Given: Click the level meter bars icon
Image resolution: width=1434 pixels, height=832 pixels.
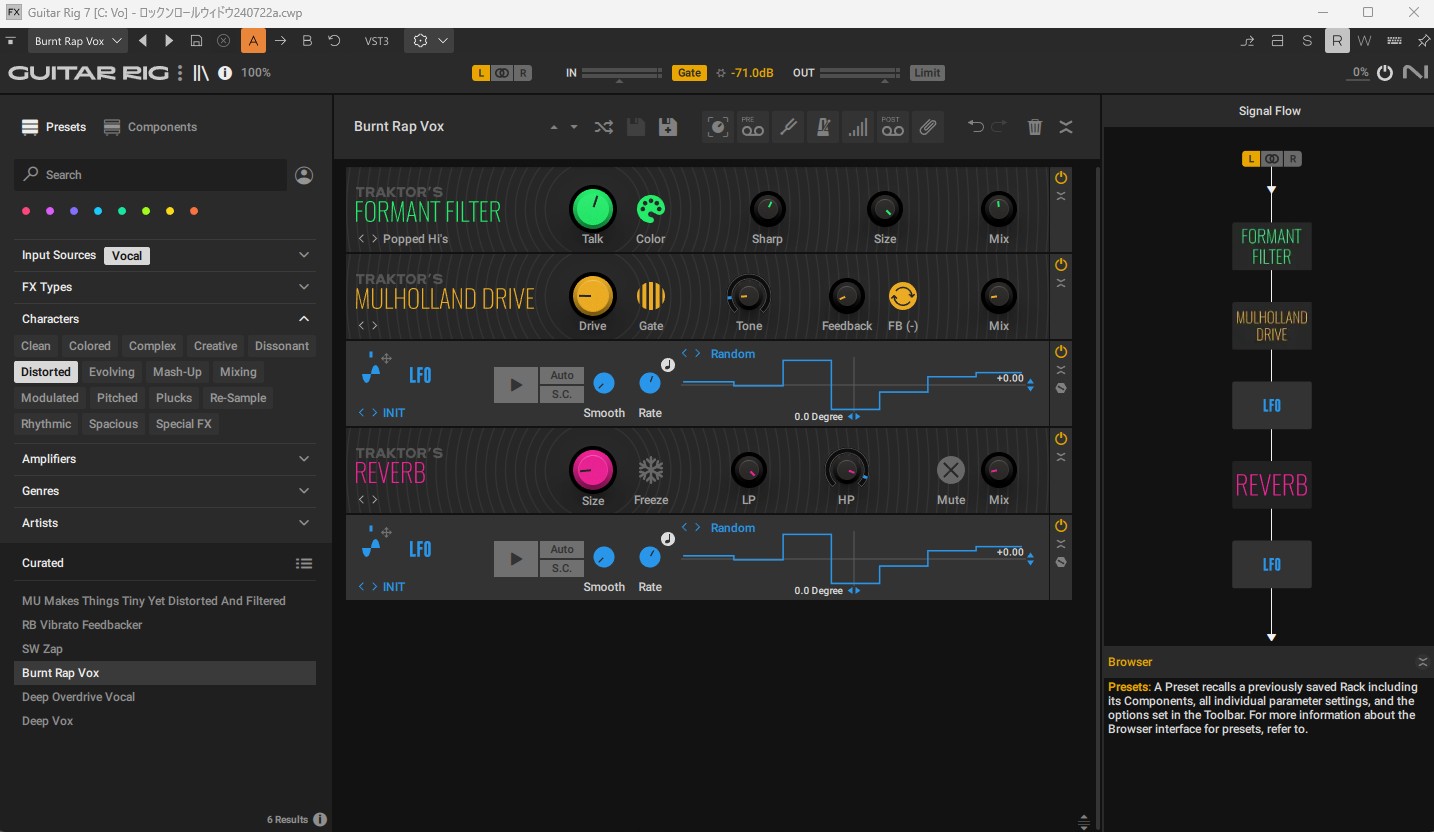Looking at the screenshot, I should 858,127.
